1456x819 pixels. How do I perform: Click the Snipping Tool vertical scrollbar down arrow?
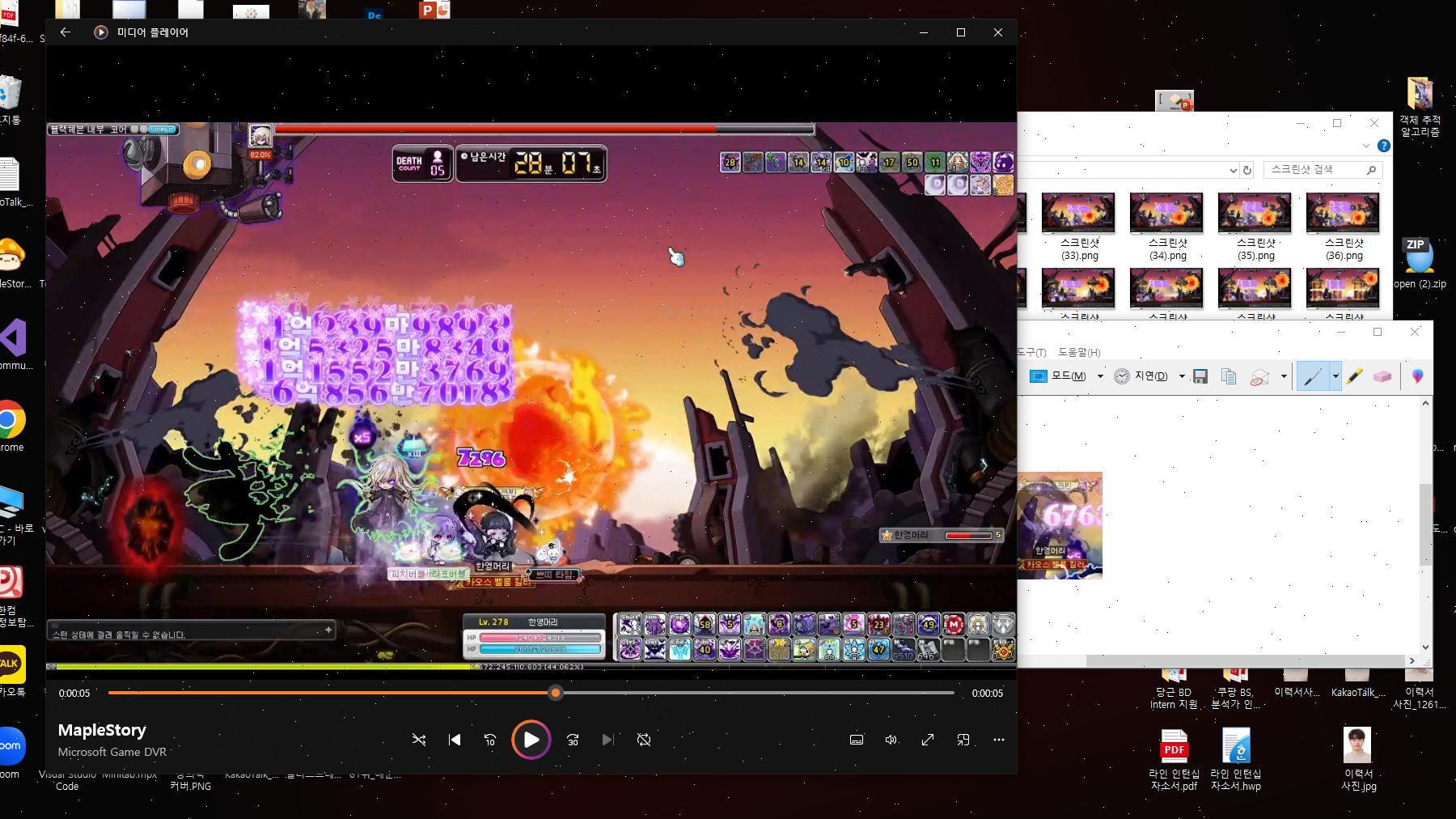click(x=1426, y=647)
